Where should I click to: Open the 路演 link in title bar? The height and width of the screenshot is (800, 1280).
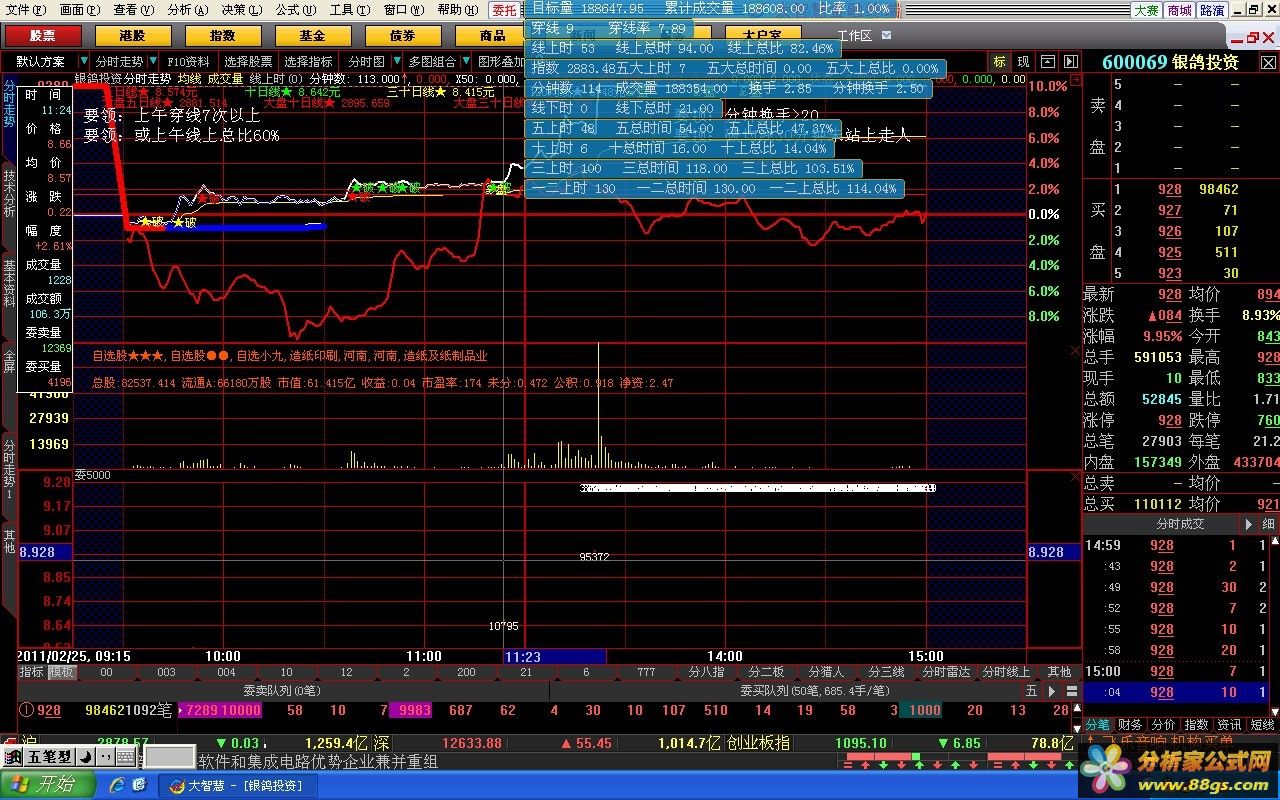click(x=1212, y=9)
